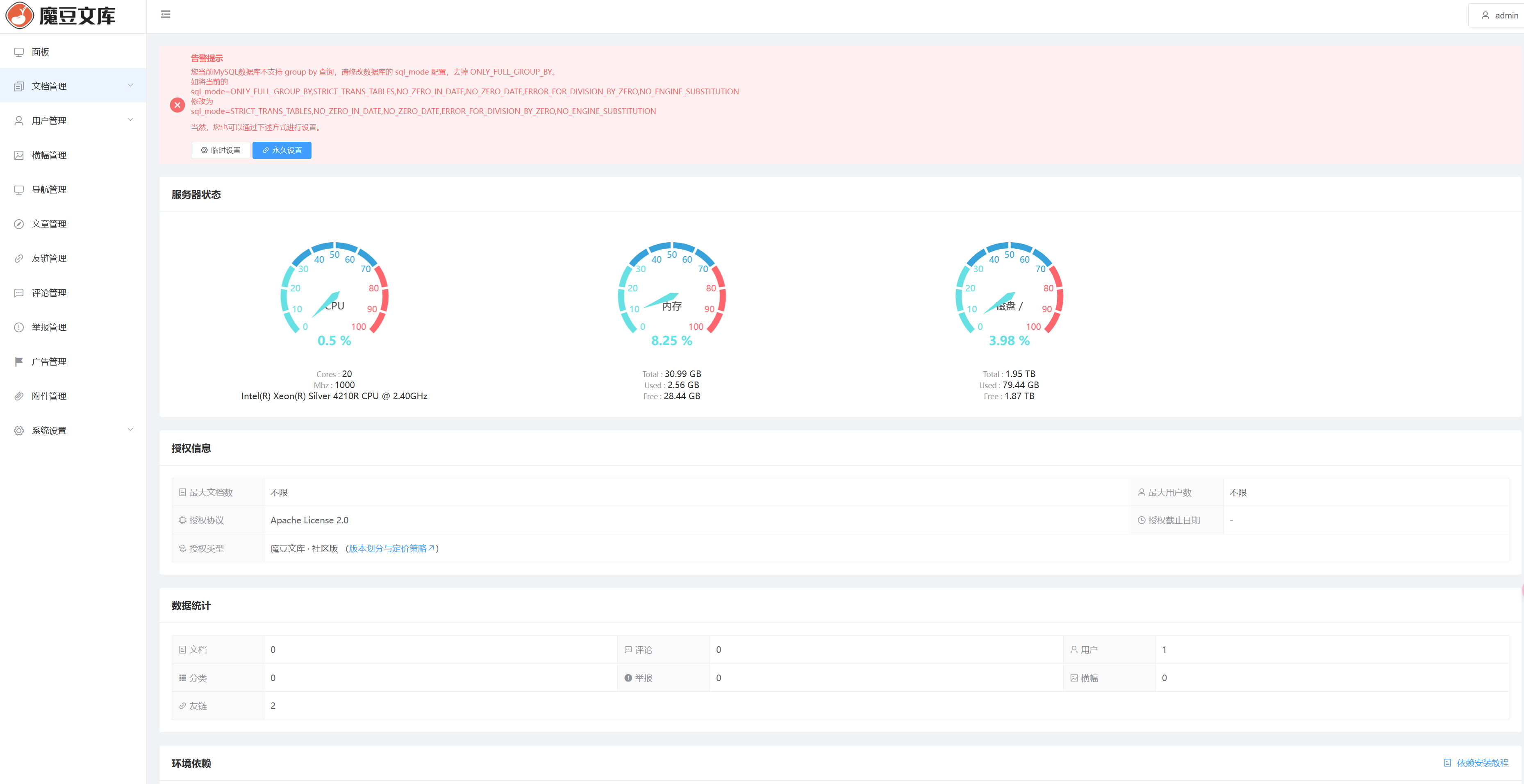
Task: Click the 授权信息 section heading
Action: 191,448
